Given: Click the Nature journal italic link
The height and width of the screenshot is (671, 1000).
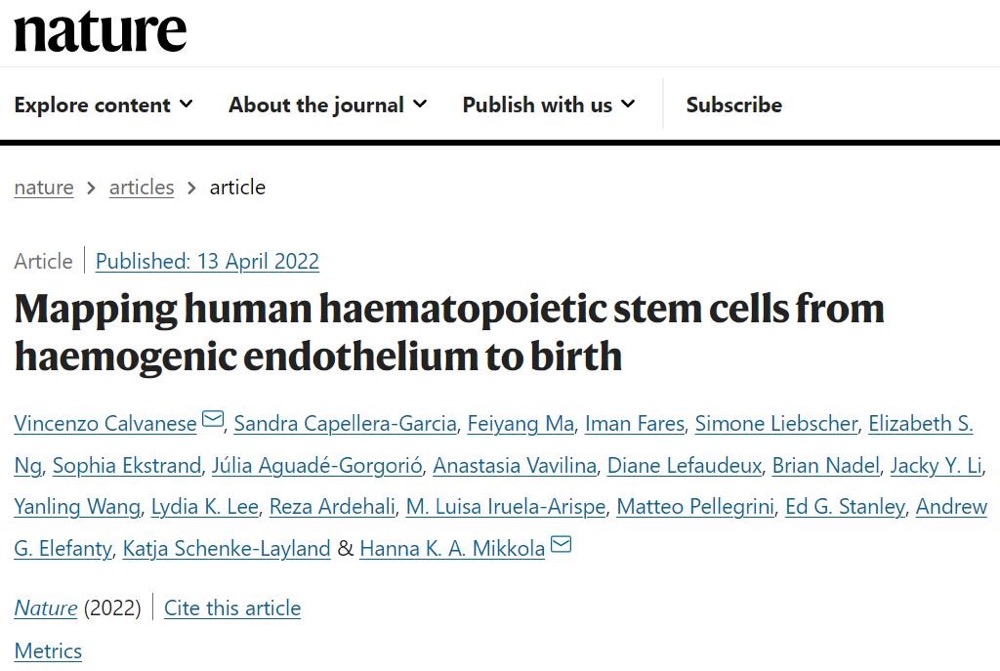Looking at the screenshot, I should (45, 608).
